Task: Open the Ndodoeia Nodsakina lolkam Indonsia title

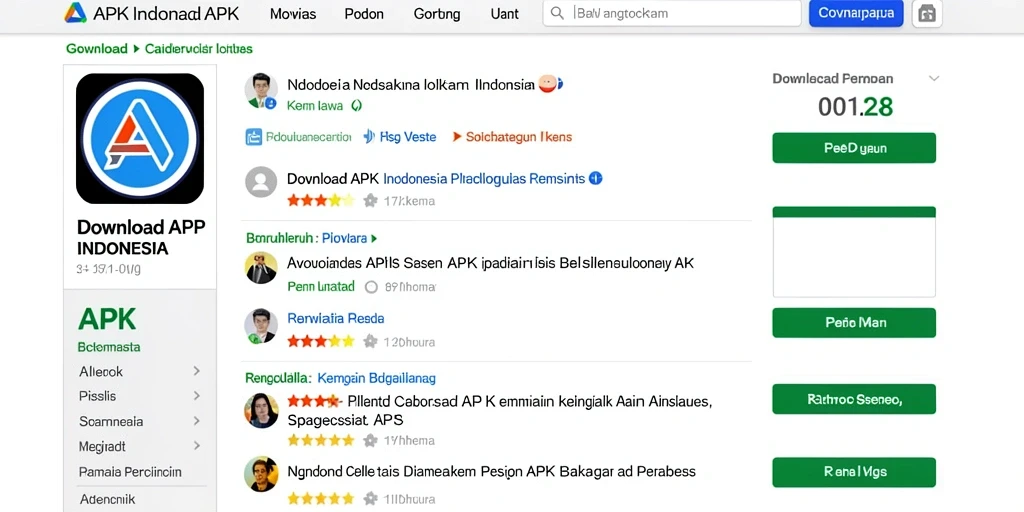Action: point(411,85)
